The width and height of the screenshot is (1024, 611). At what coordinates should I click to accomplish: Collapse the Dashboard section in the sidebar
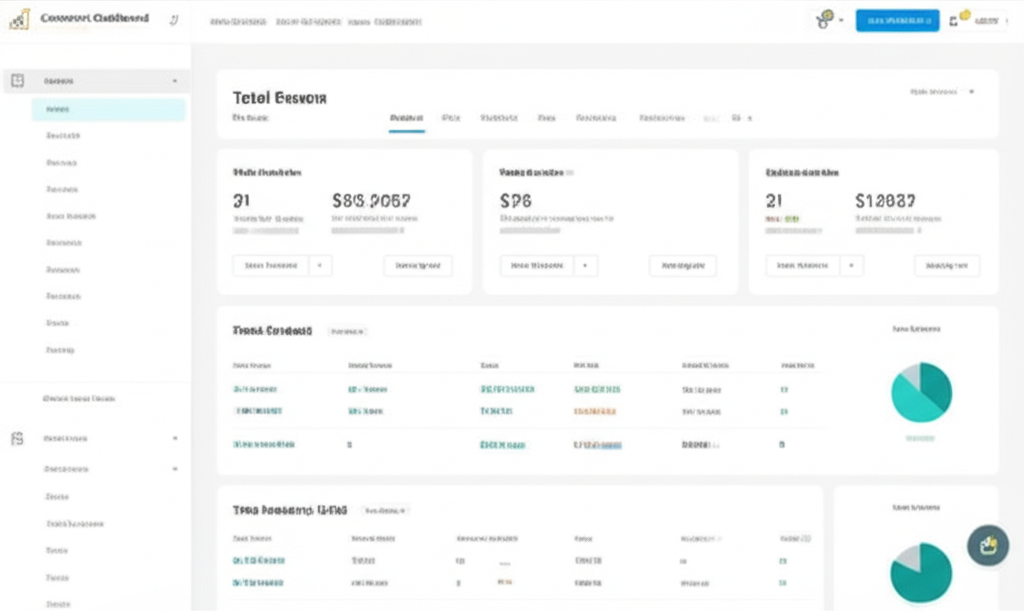(177, 80)
